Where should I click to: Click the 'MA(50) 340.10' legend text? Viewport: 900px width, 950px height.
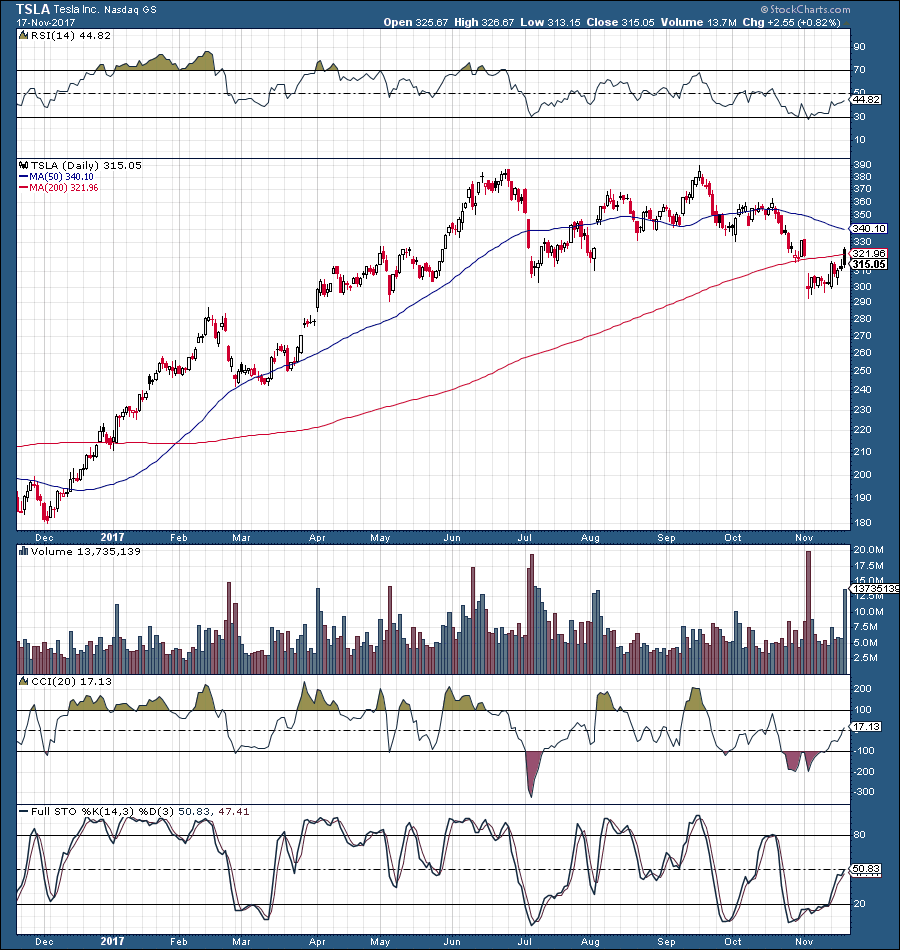[x=61, y=177]
